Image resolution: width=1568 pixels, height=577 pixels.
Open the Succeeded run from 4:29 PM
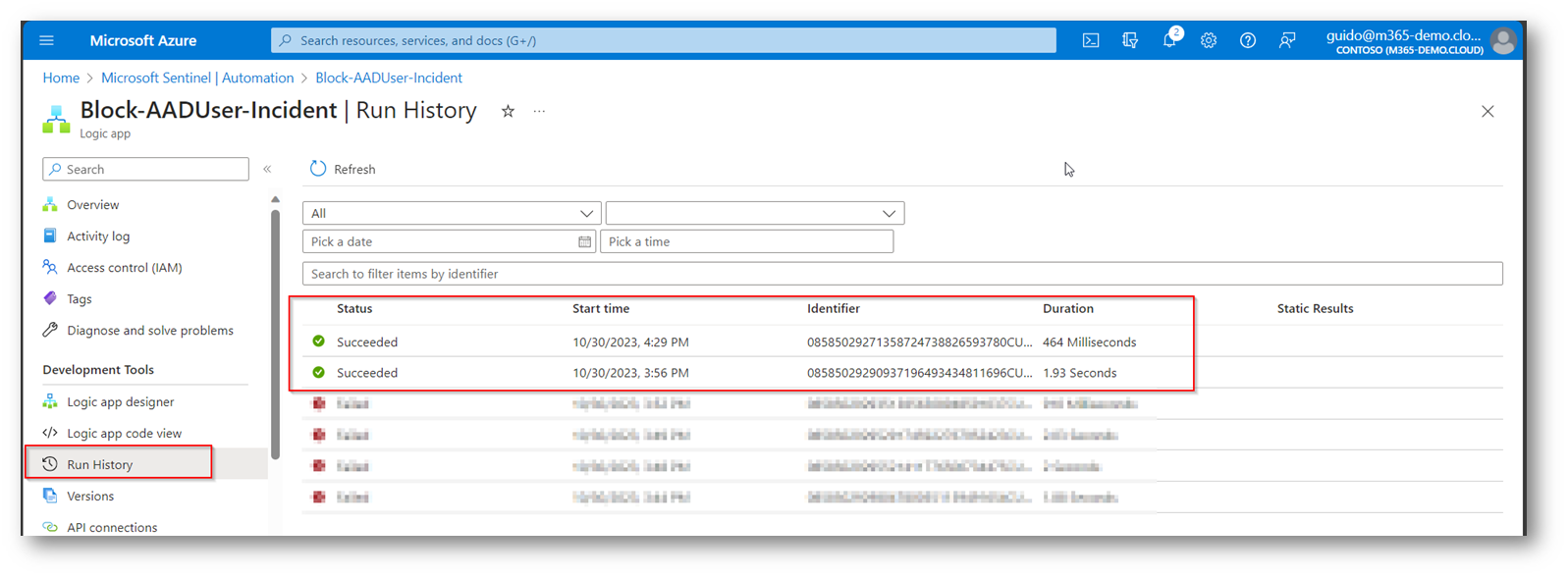pyautogui.click(x=367, y=341)
